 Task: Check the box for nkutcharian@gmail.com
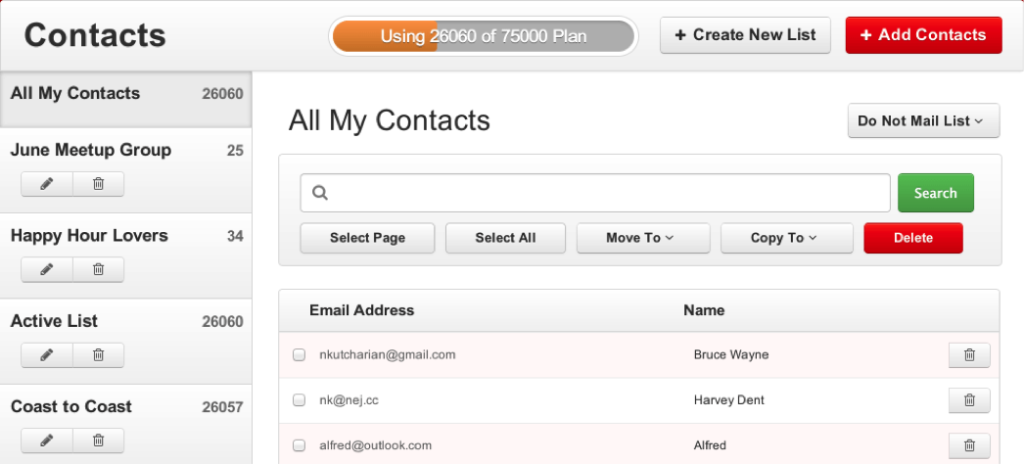(x=299, y=355)
